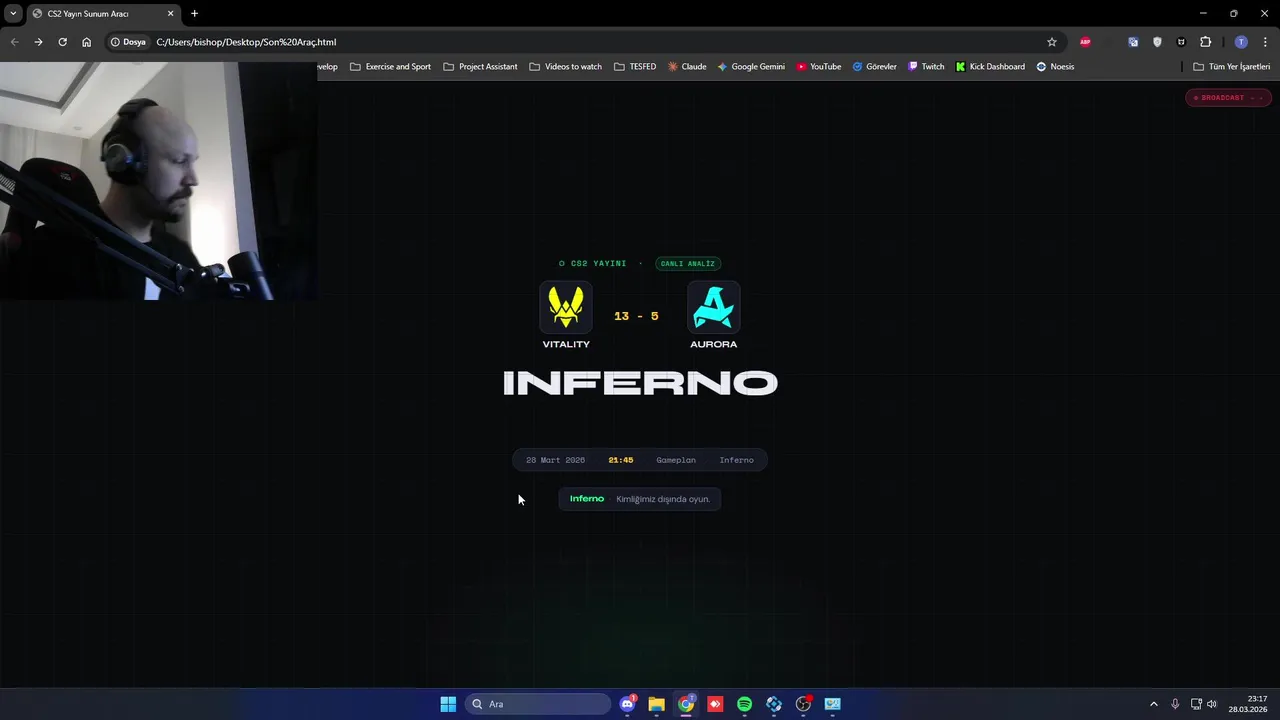The image size is (1280, 720).
Task: Switch to Chrome in the taskbar
Action: coord(686,704)
